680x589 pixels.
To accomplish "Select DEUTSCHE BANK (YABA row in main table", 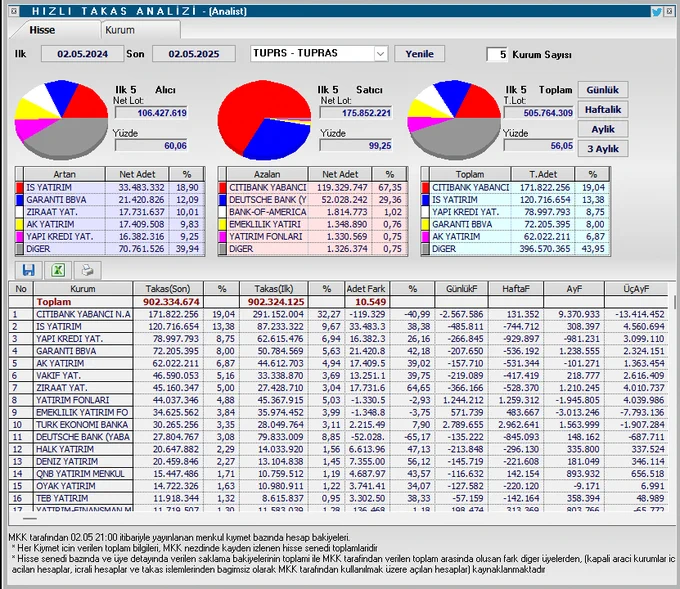I will pos(338,437).
